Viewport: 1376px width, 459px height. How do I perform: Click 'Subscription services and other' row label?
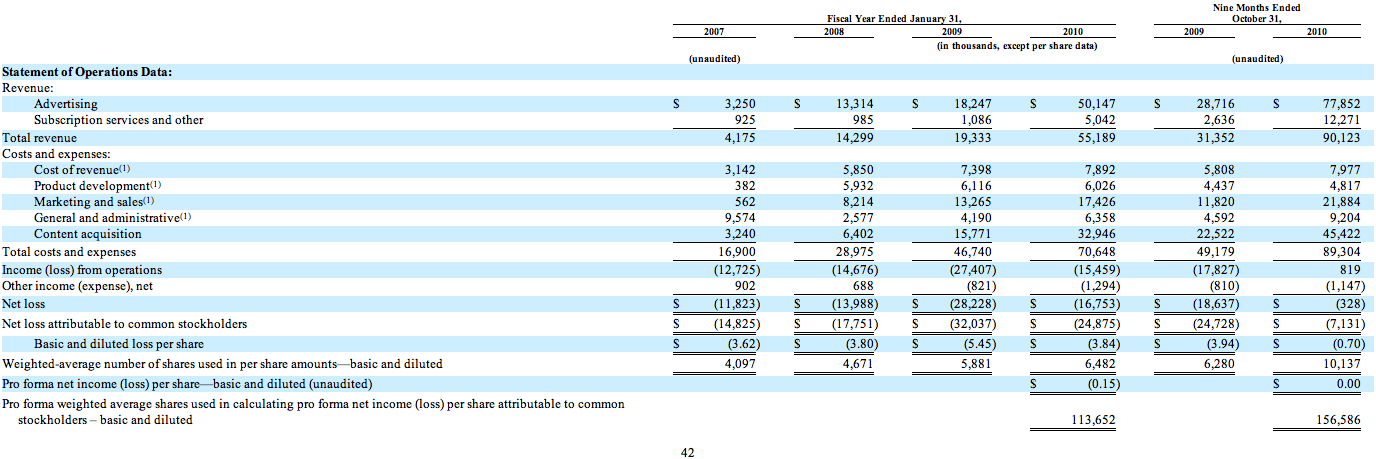click(119, 120)
